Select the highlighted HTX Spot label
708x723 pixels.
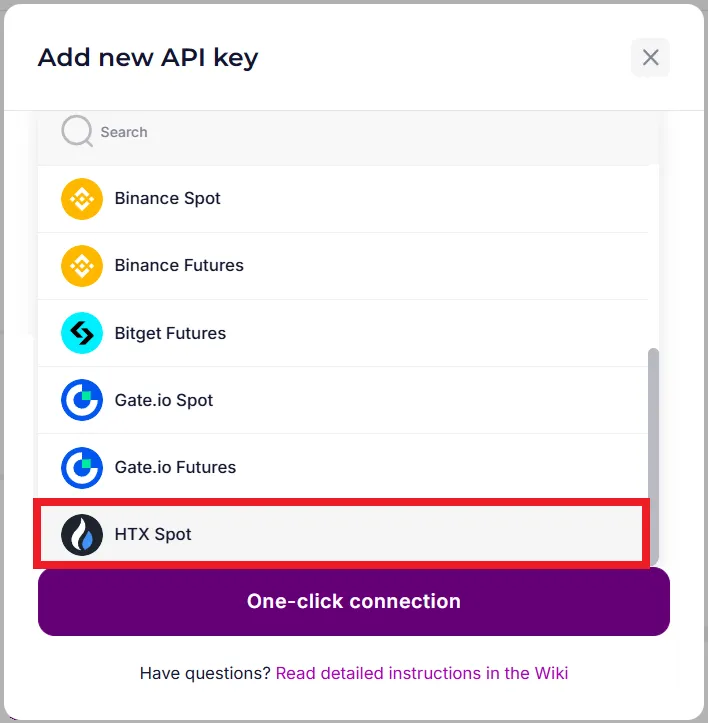pos(153,534)
